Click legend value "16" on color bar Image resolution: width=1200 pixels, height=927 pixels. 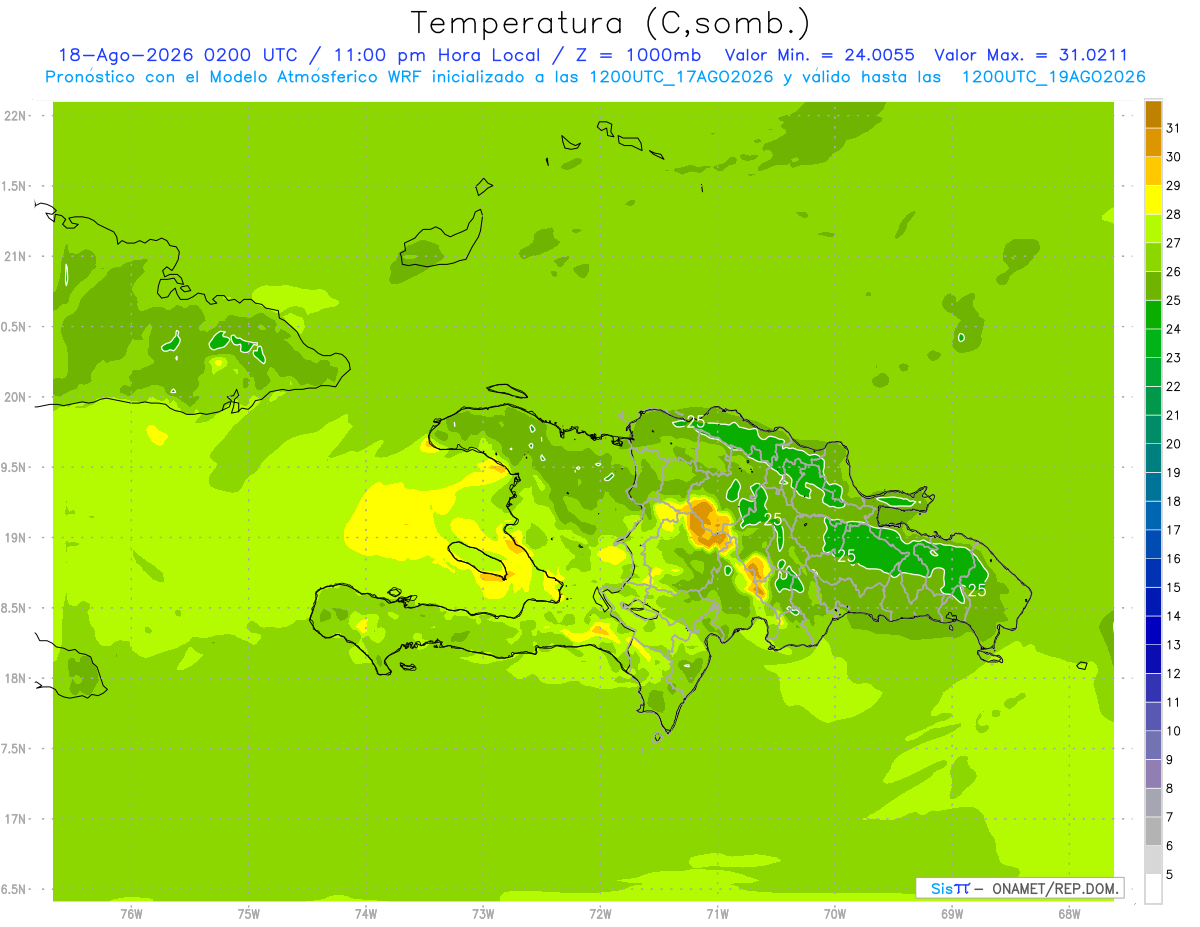pyautogui.click(x=1174, y=559)
